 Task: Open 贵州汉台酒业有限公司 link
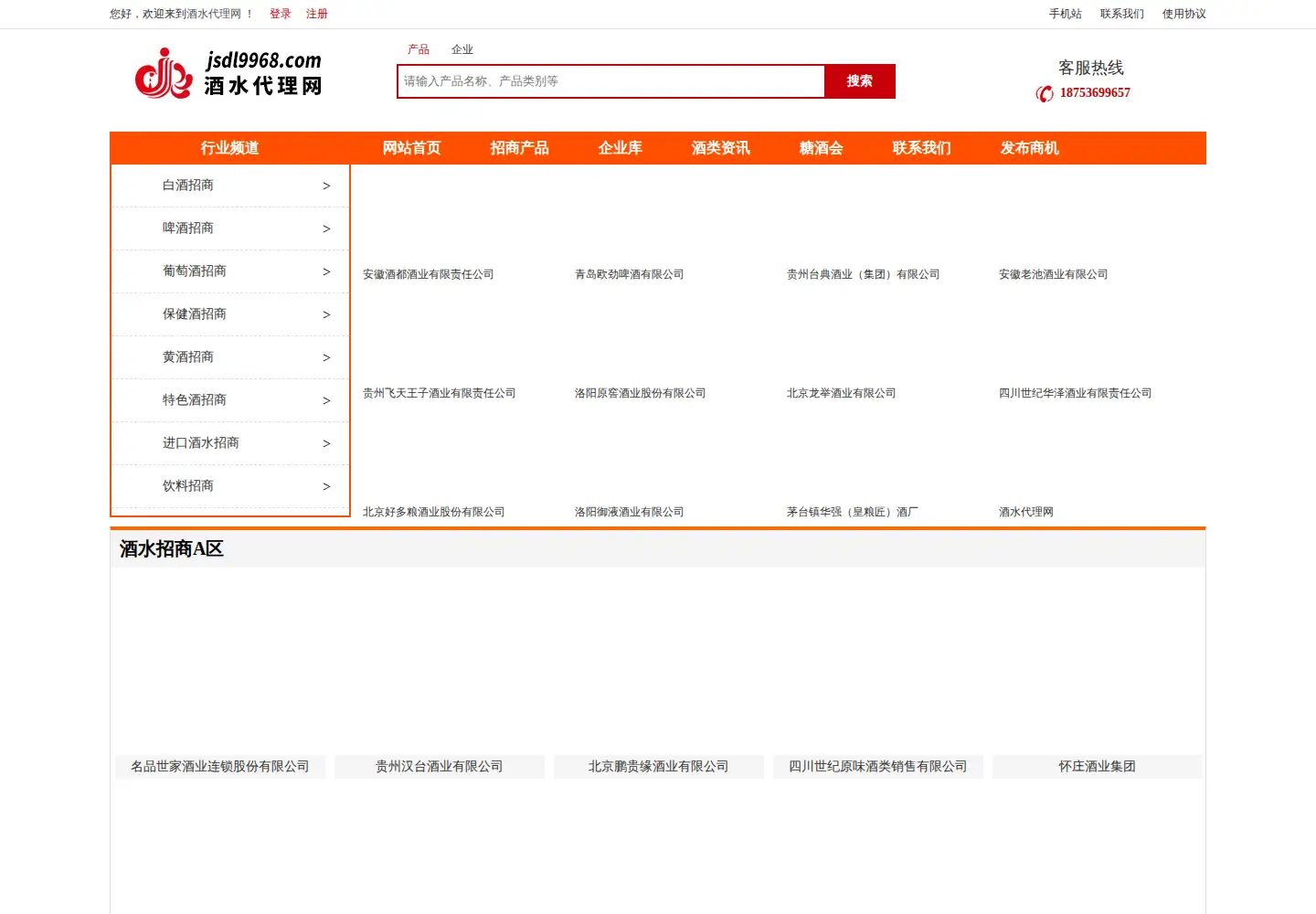440,767
